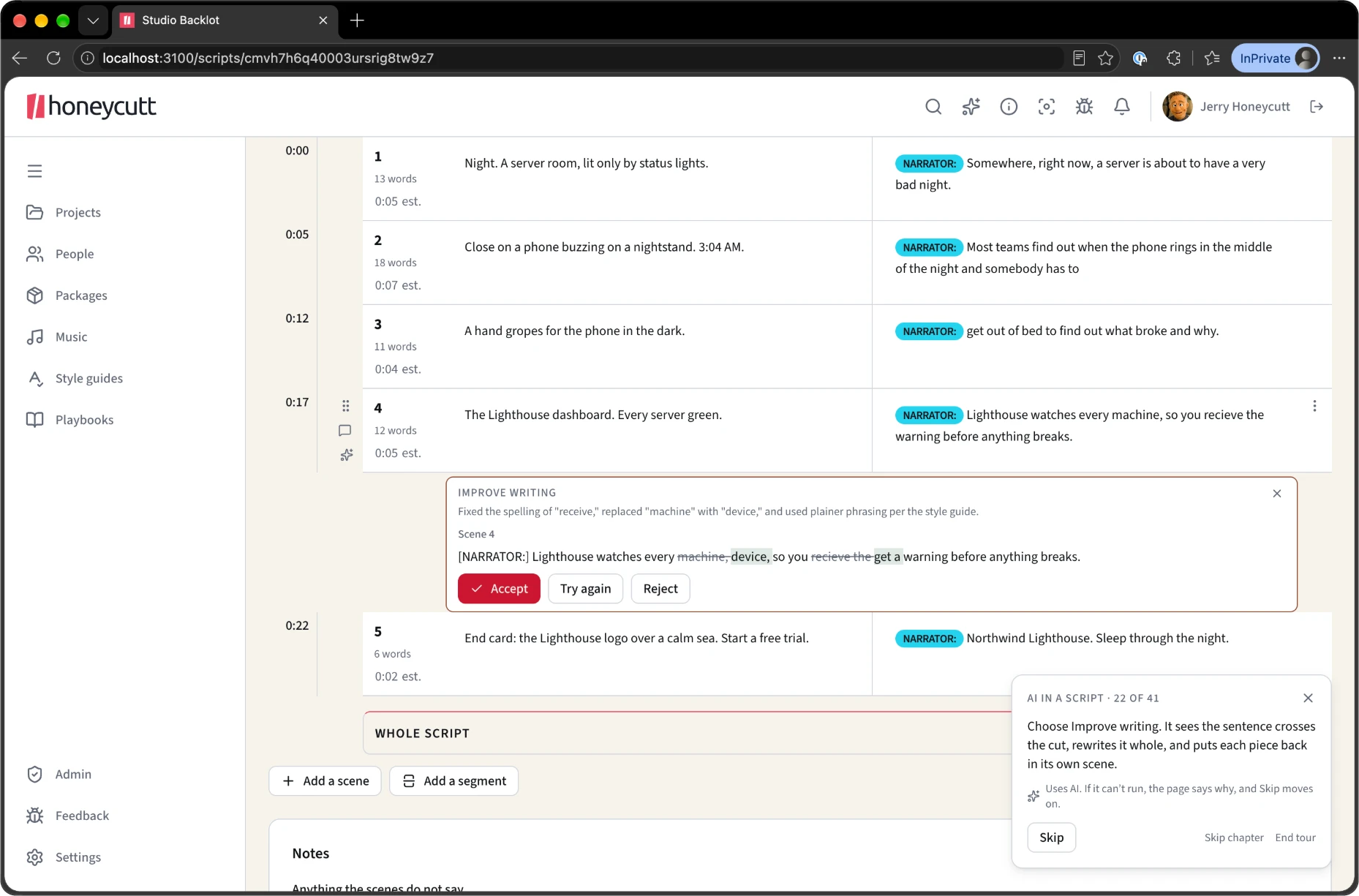This screenshot has height=896, width=1359.
Task: Open notifications bell icon
Action: click(1122, 107)
